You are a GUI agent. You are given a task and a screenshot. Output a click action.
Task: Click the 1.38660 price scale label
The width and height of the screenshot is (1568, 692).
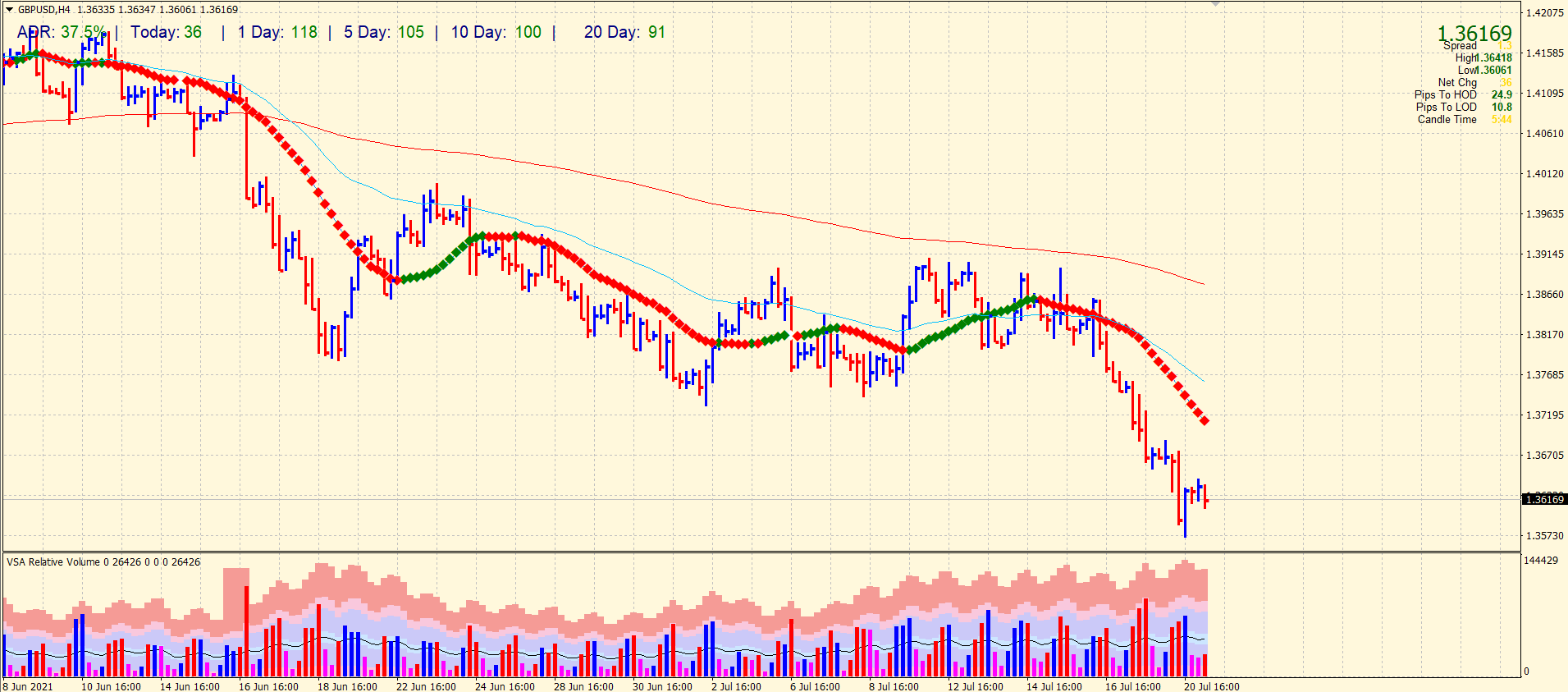coord(1544,295)
